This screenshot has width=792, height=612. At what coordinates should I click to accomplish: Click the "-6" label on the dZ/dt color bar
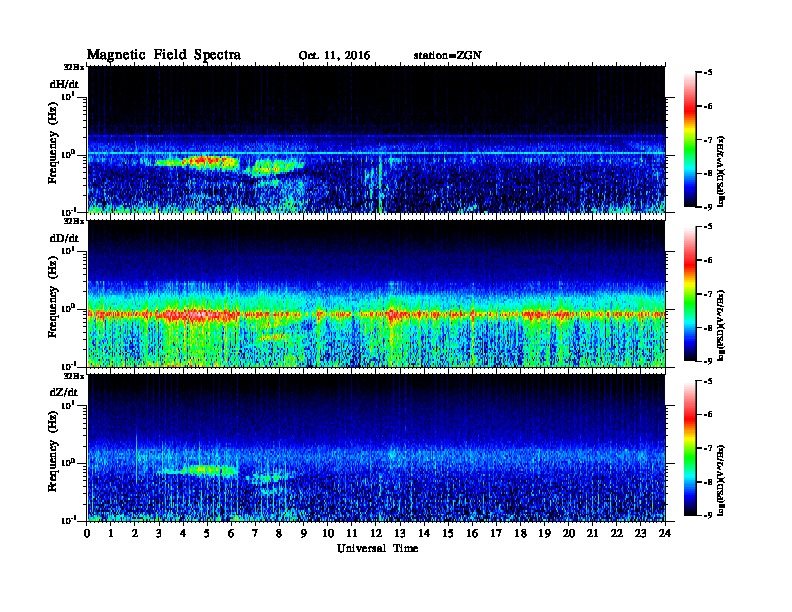point(708,414)
